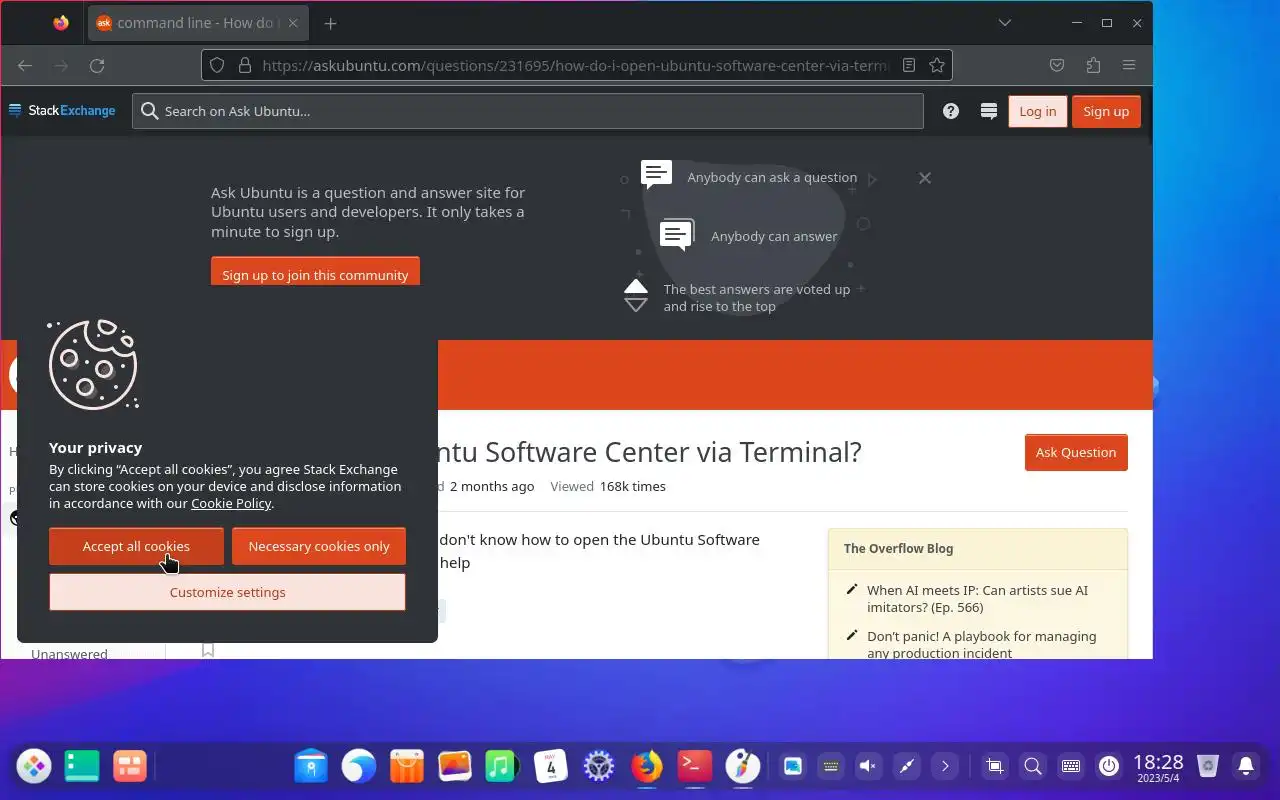Click the tracking protection shield icon

217,66
